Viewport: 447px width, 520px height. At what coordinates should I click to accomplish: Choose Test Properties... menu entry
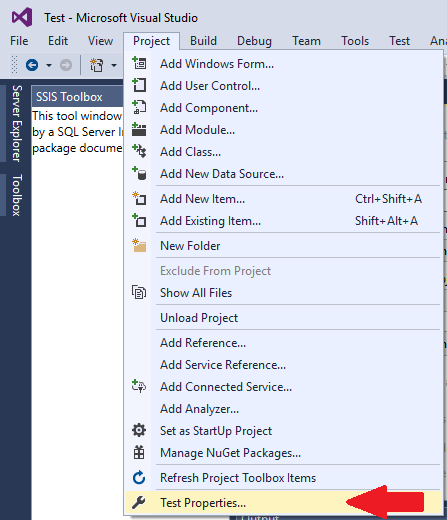[283, 502]
